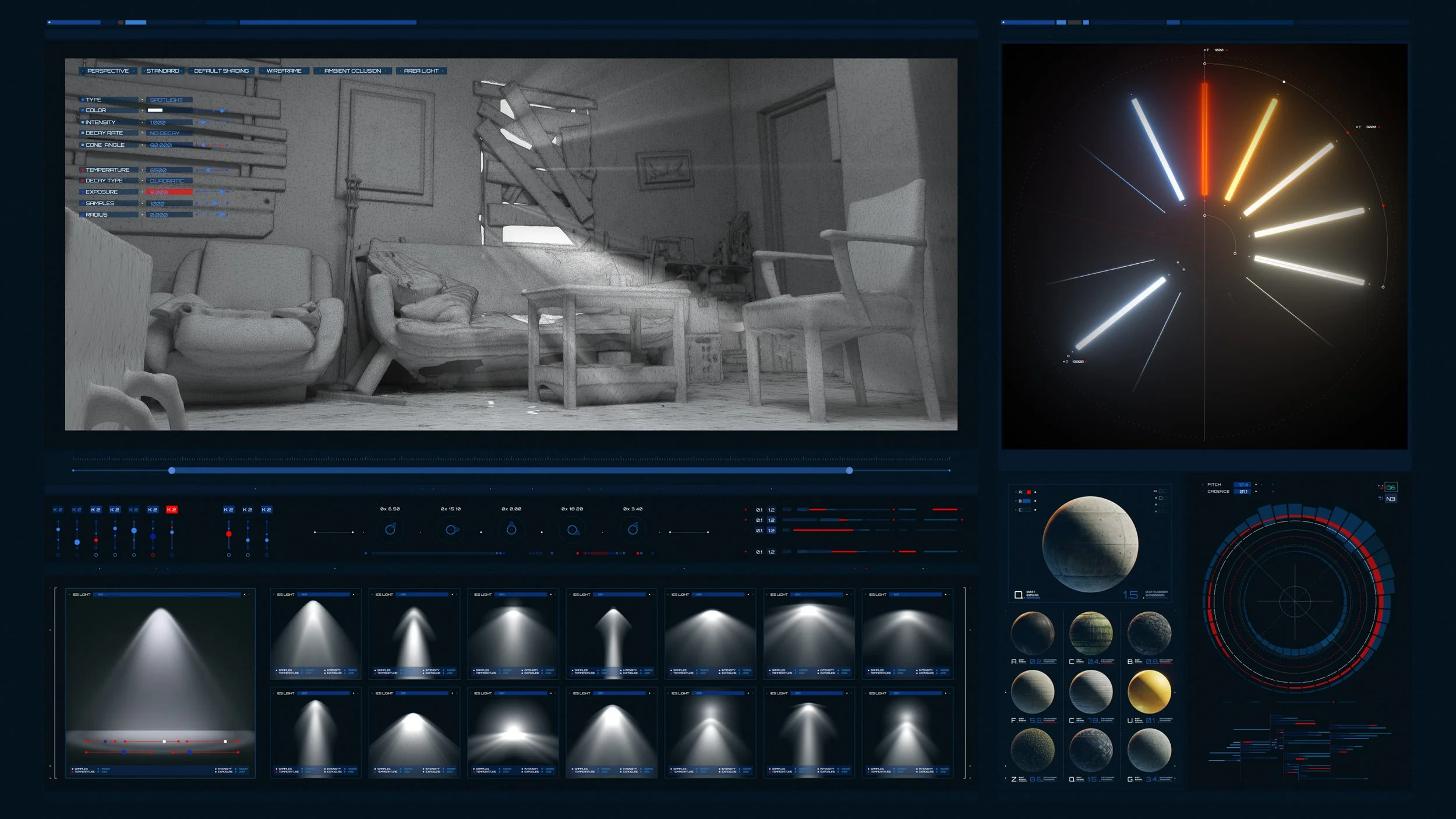
Task: Select the dark glossy material sphere A
Action: 1033,633
